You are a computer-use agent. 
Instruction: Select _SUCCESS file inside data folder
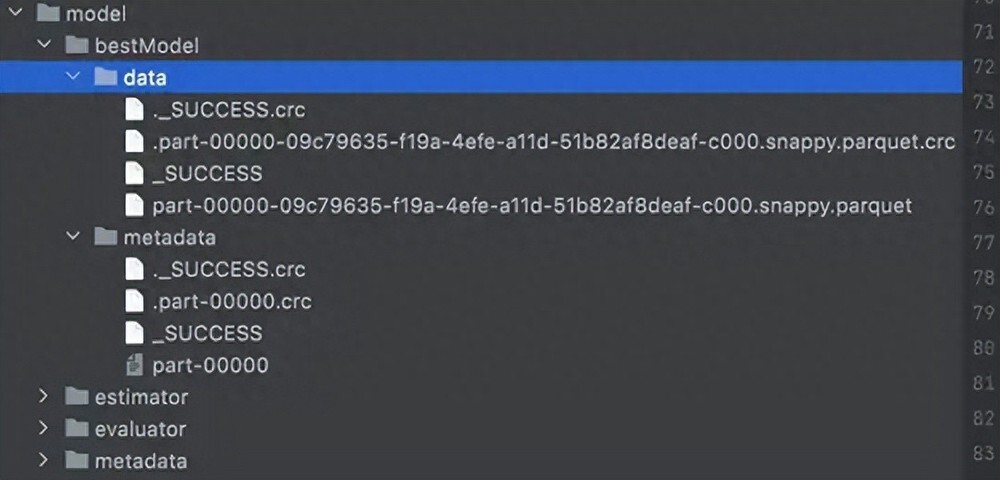[x=207, y=173]
